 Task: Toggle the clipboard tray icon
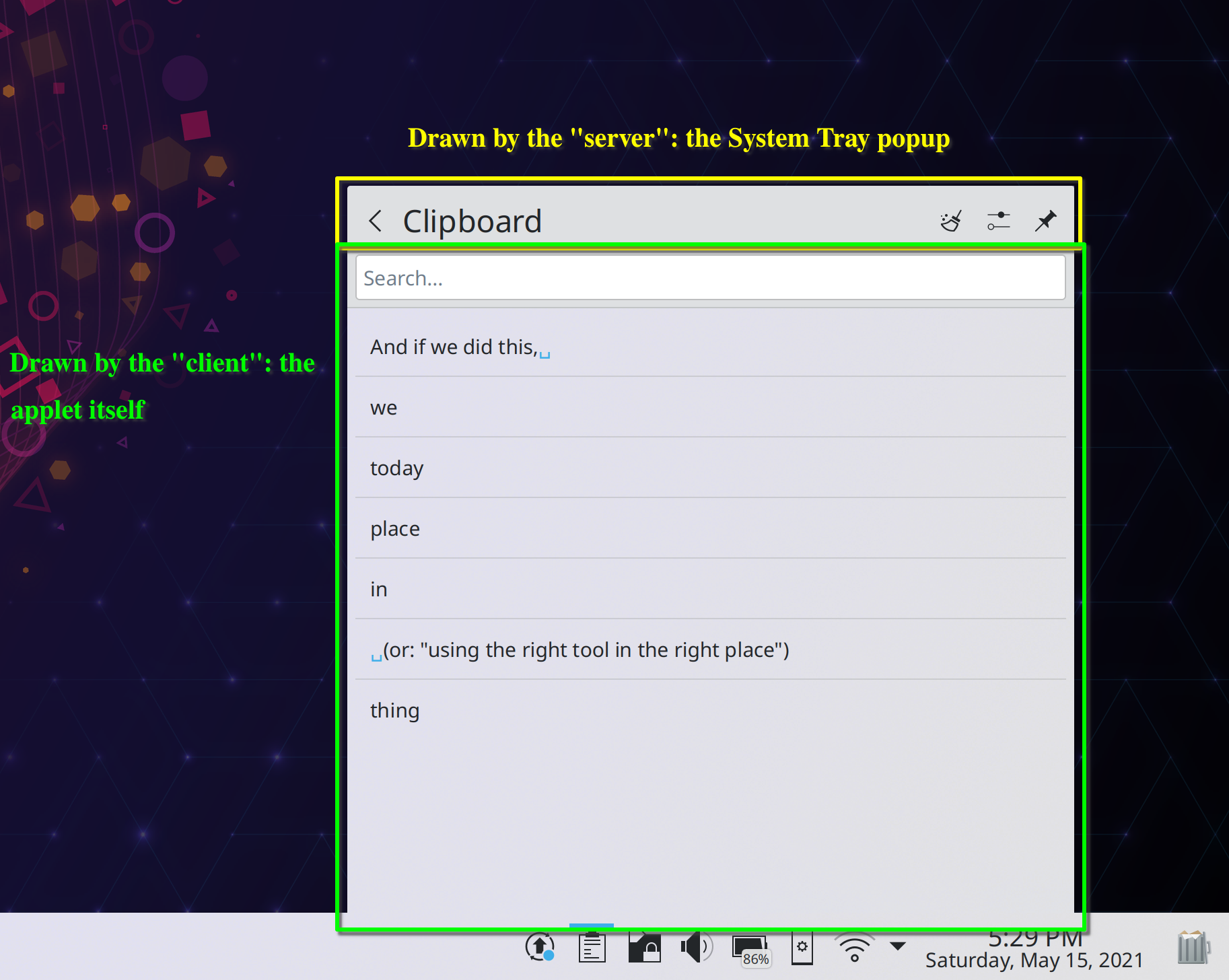[x=592, y=948]
